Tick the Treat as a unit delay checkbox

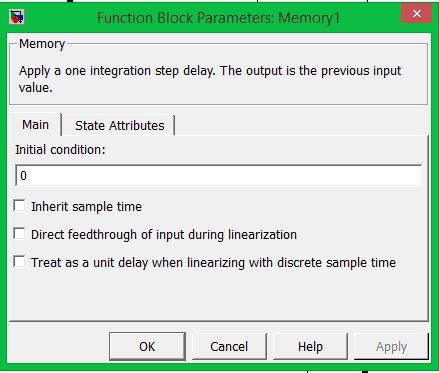pyautogui.click(x=19, y=261)
